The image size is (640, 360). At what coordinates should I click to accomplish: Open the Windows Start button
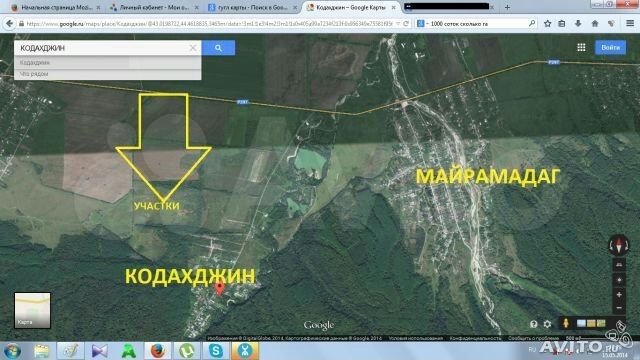click(12, 351)
